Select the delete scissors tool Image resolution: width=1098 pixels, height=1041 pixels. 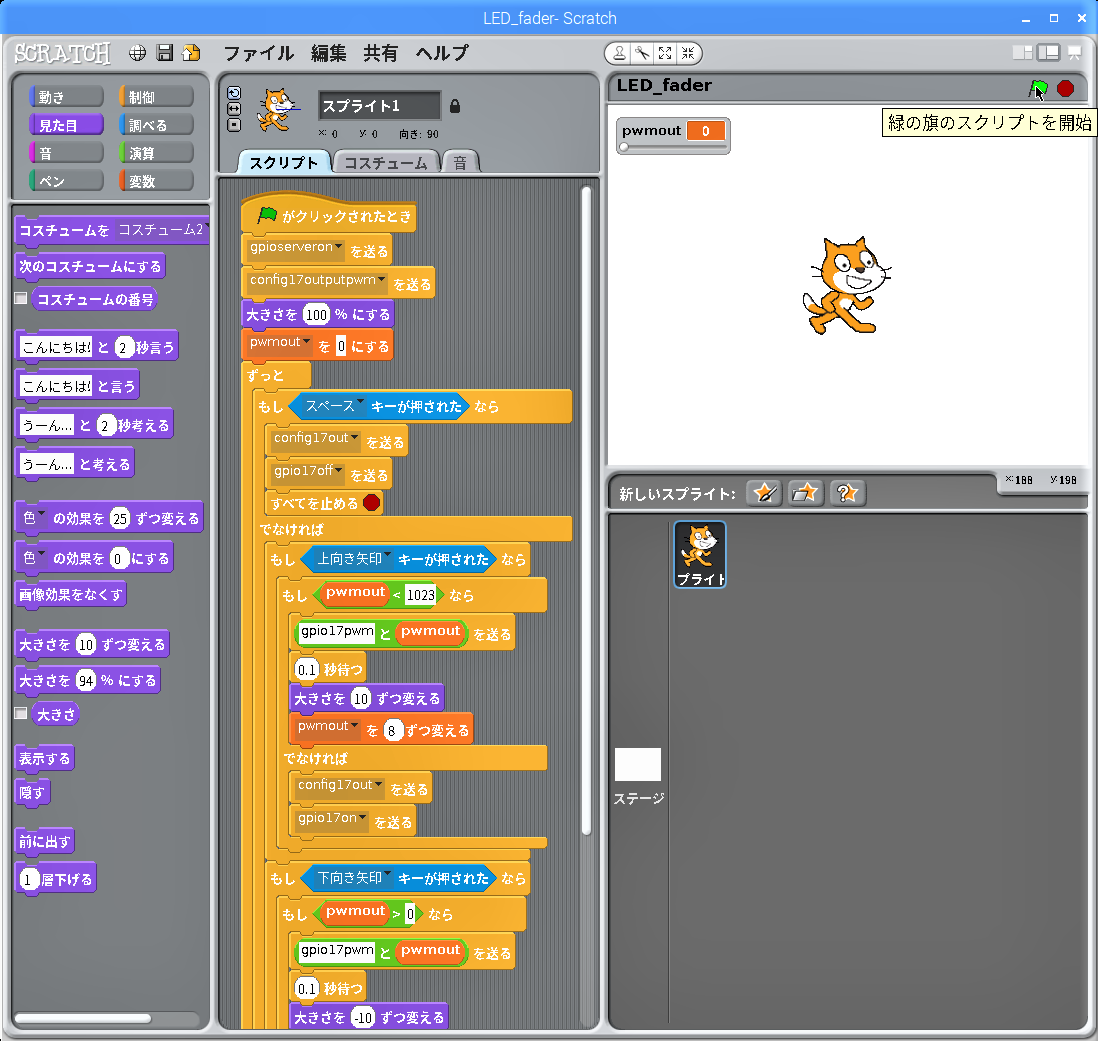pyautogui.click(x=642, y=53)
